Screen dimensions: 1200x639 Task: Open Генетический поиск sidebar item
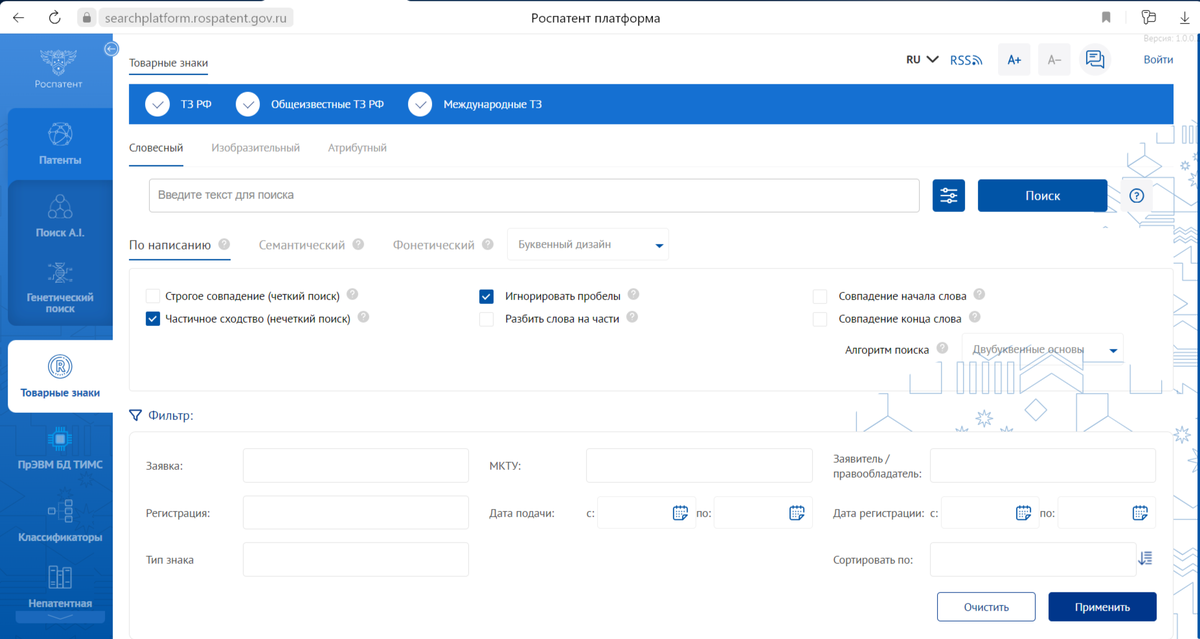[x=60, y=288]
